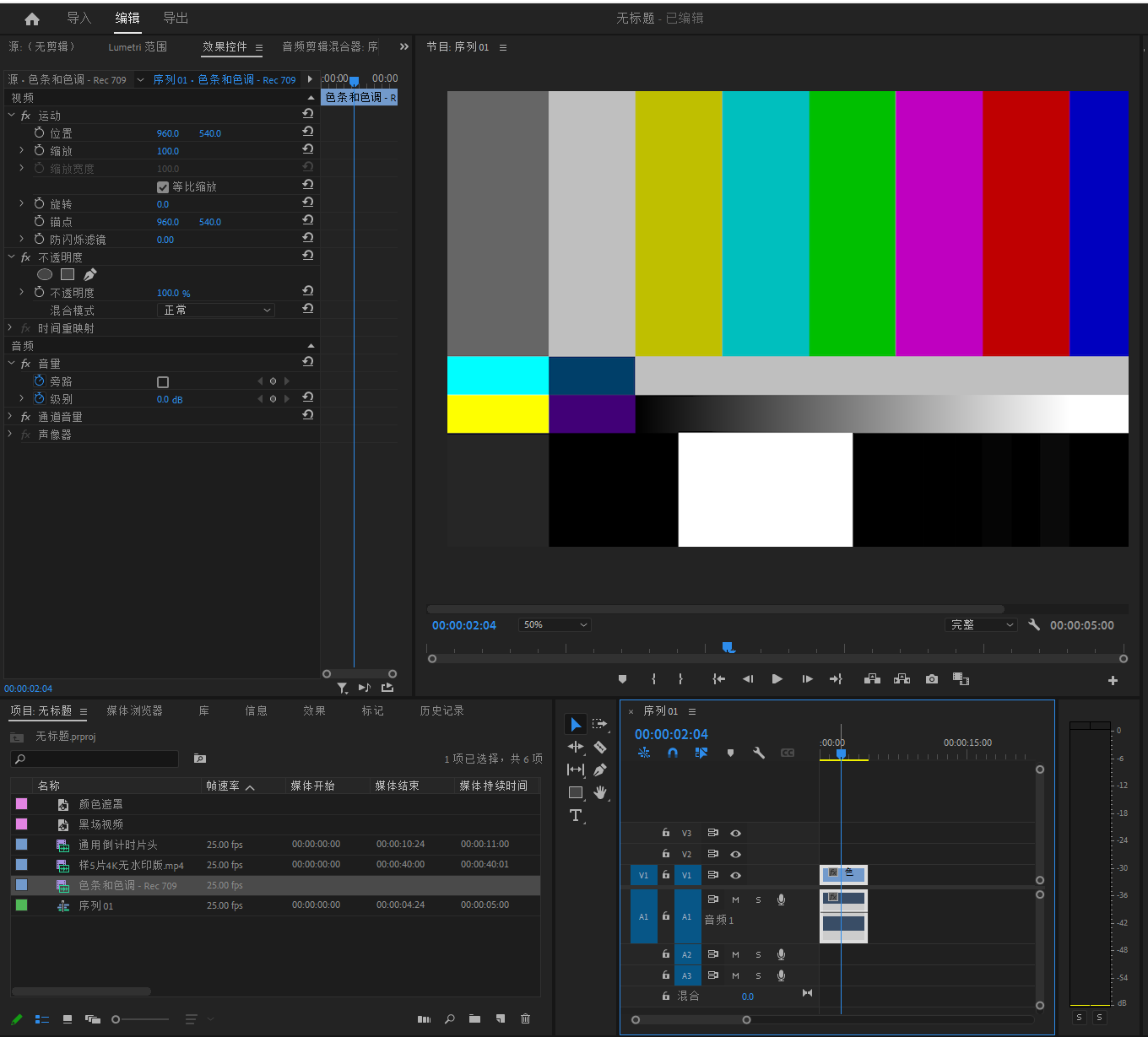The image size is (1148, 1037).
Task: Open the 50% zoom level dropdown
Action: (555, 625)
